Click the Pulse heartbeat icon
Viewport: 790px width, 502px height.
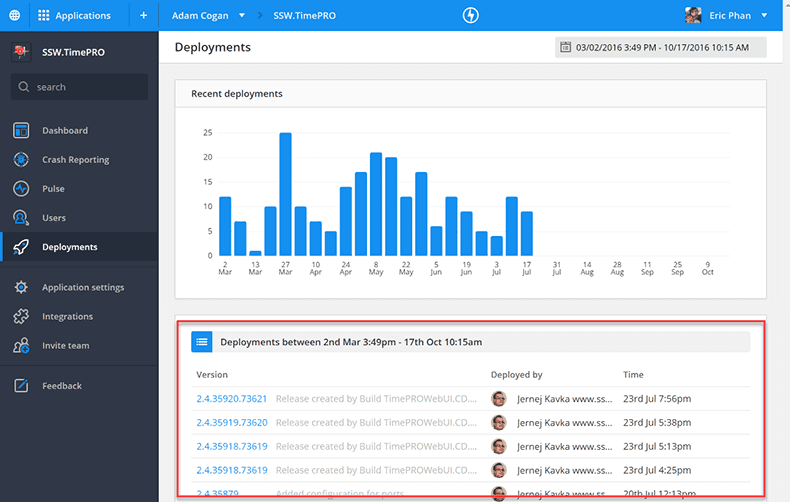[x=21, y=189]
